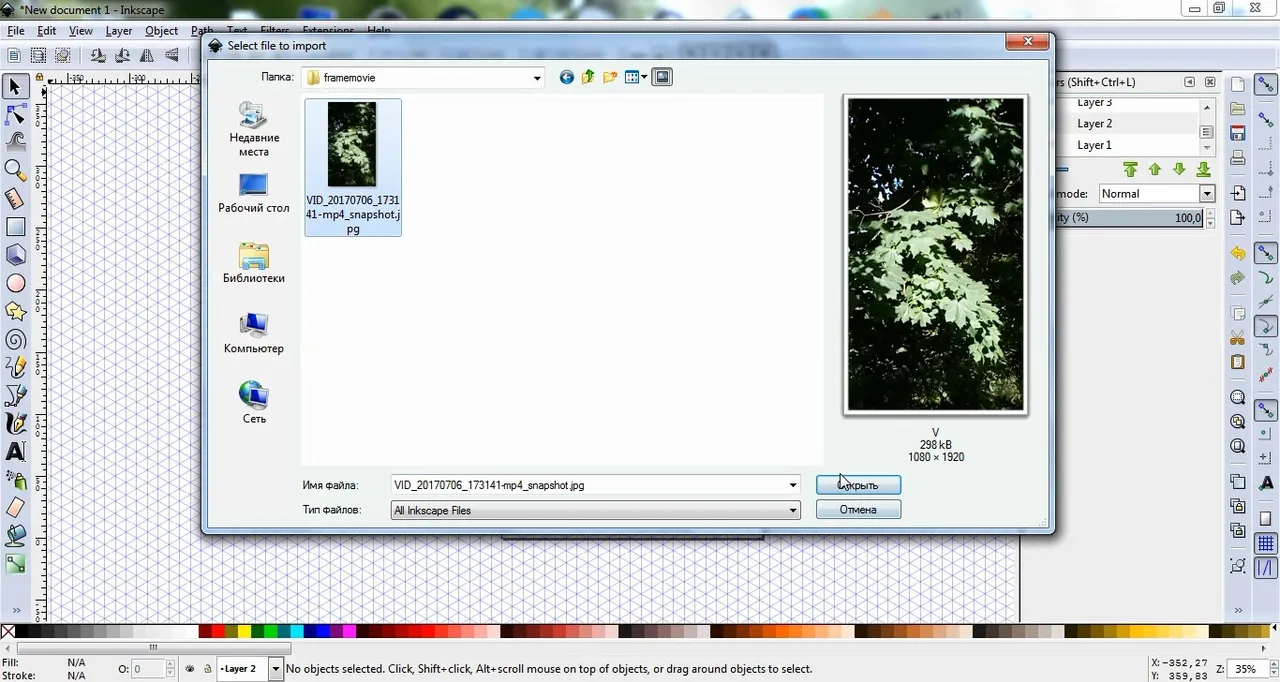This screenshot has height=682, width=1280.
Task: Click Raise layer to top icon
Action: click(1130, 169)
